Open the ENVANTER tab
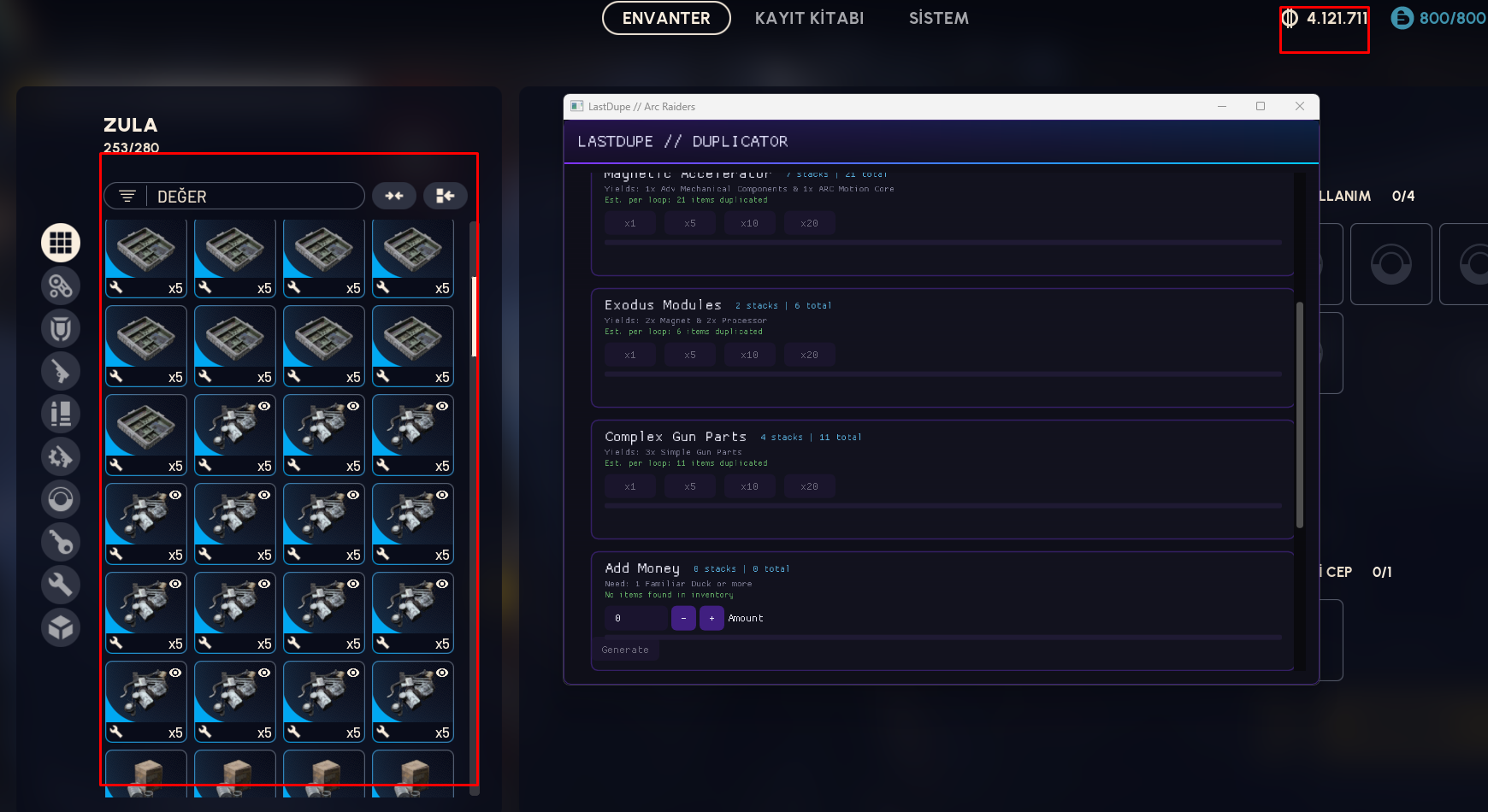1488x812 pixels. coord(666,18)
